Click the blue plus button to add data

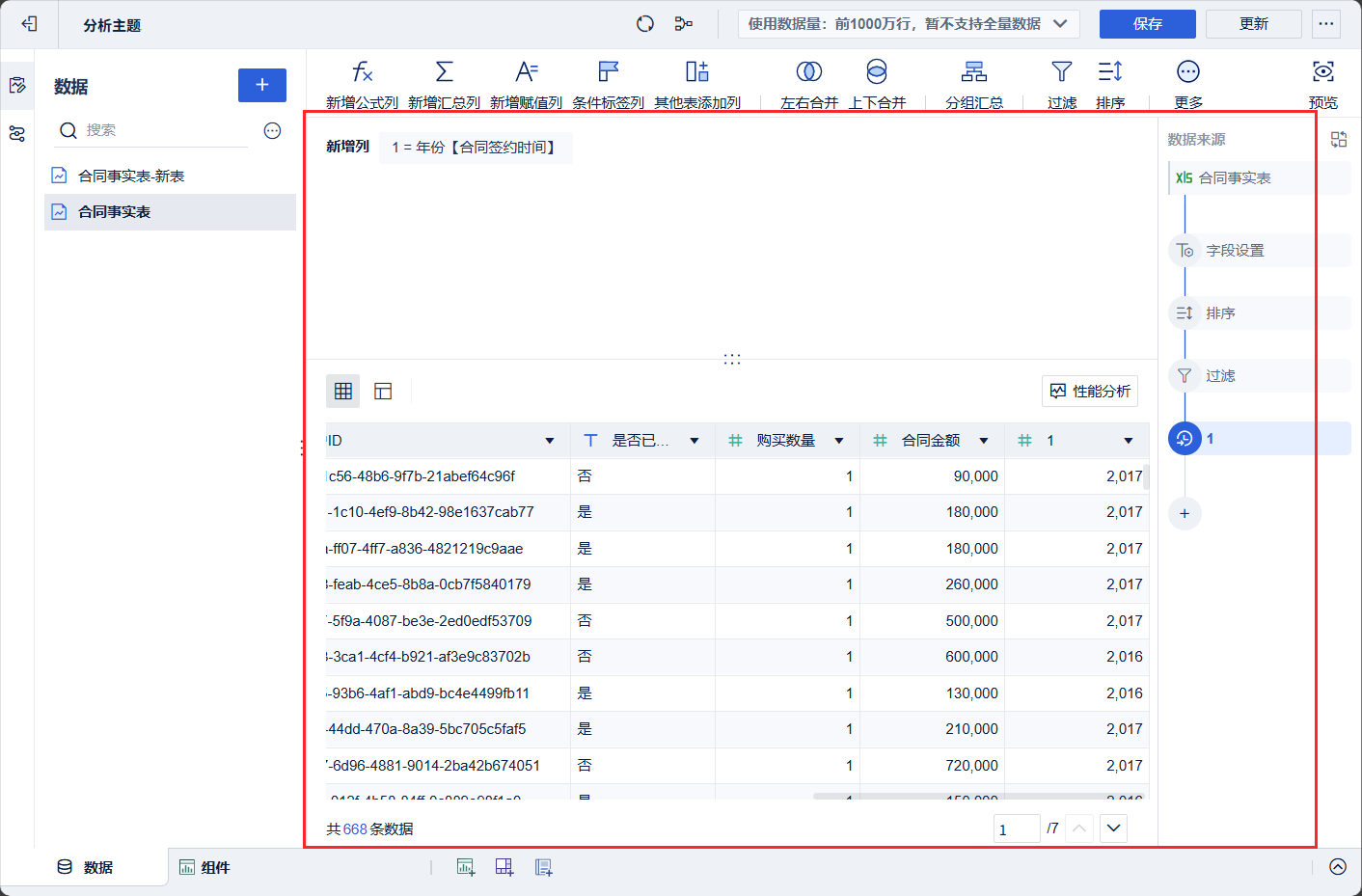pos(262,85)
